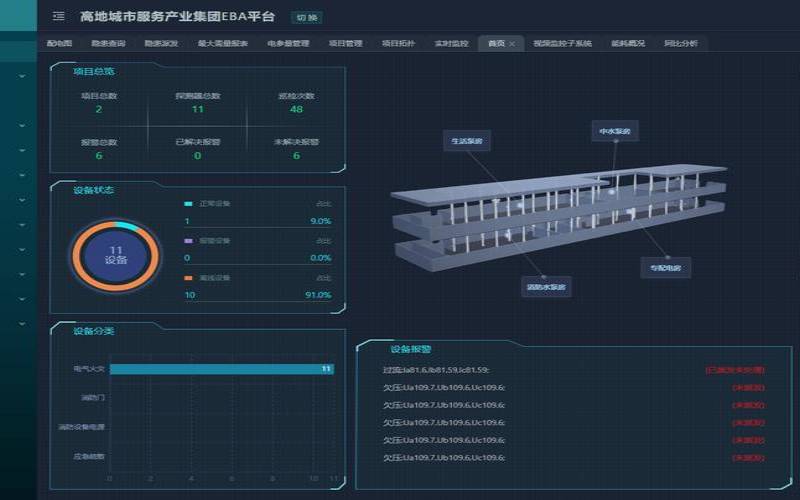Select the 消防水泵房 label on 3D model

546,287
